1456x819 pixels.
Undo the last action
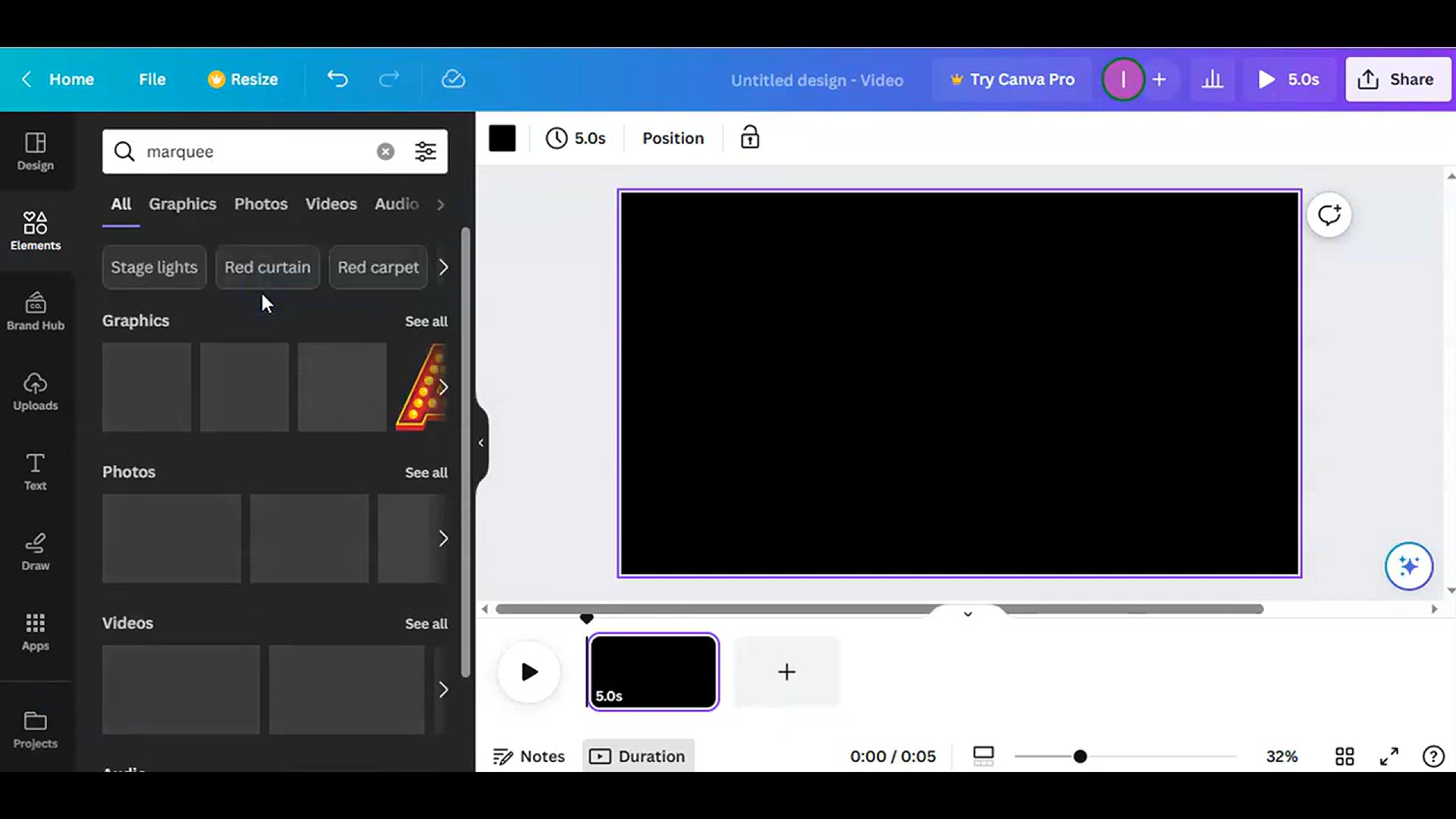[x=337, y=79]
